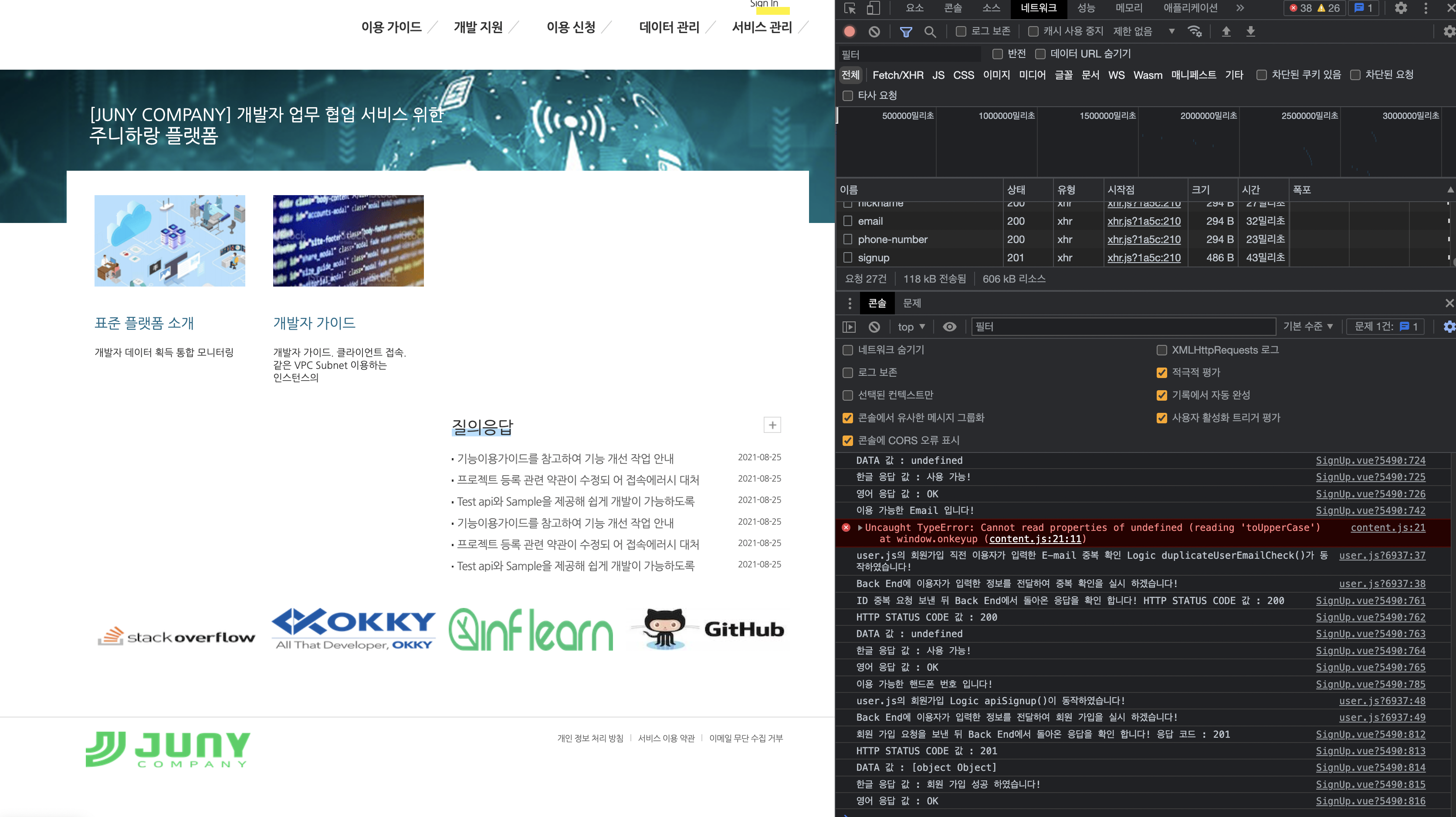Select the Fetch/XHR request type filter
1456x817 pixels.
point(897,75)
